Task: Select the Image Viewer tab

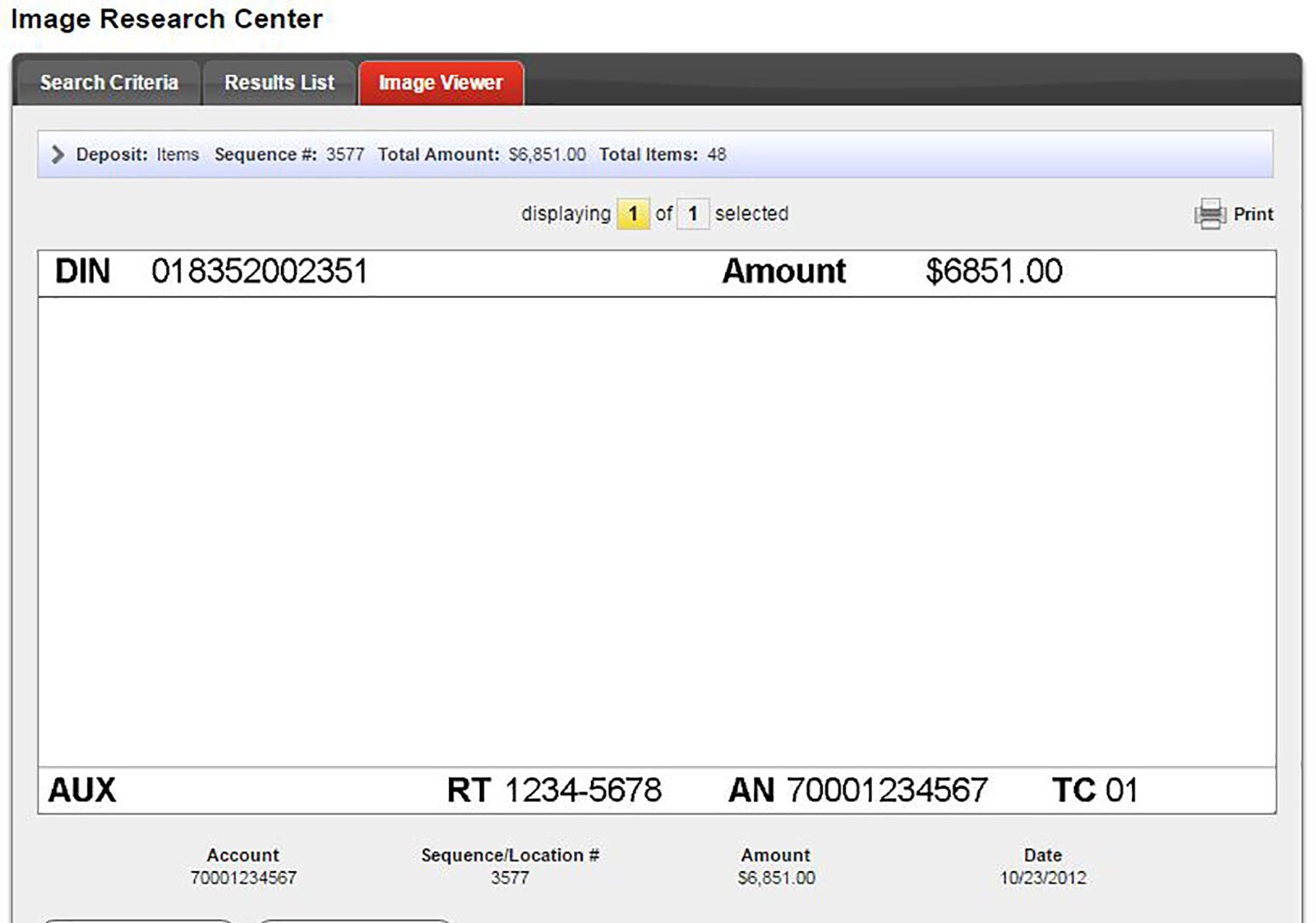Action: point(441,82)
